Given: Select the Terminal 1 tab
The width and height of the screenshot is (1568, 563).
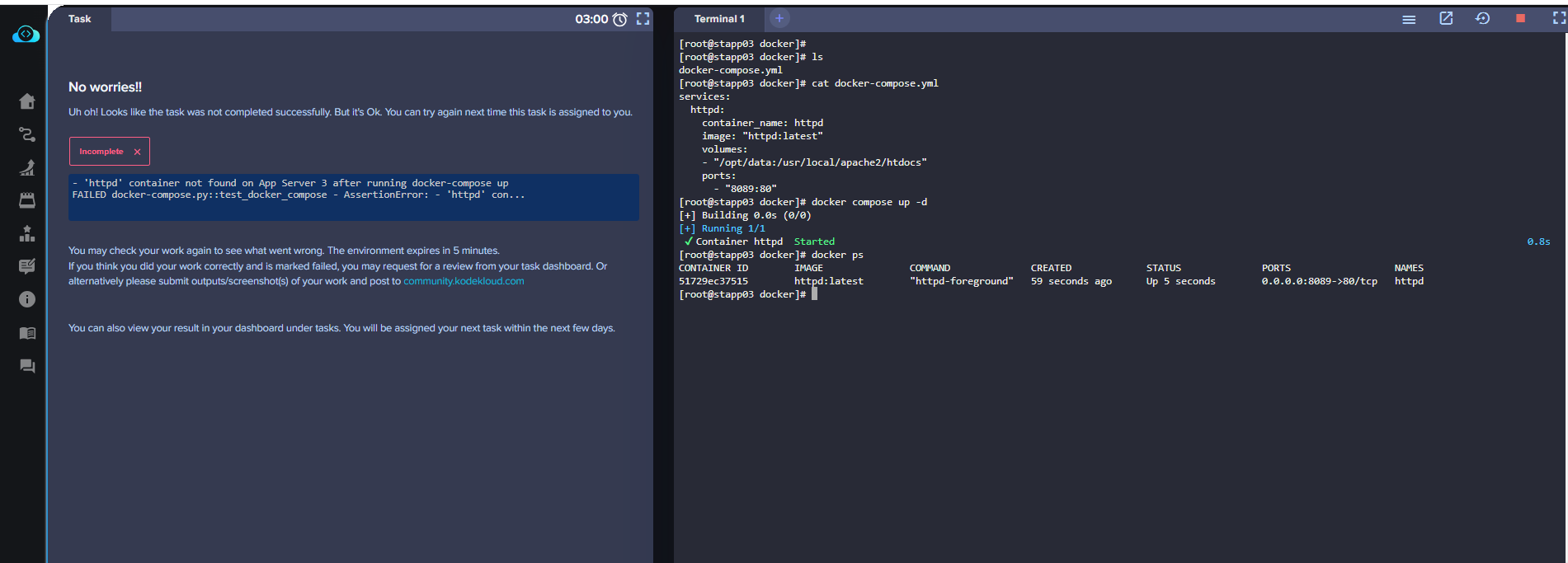Looking at the screenshot, I should click(719, 19).
